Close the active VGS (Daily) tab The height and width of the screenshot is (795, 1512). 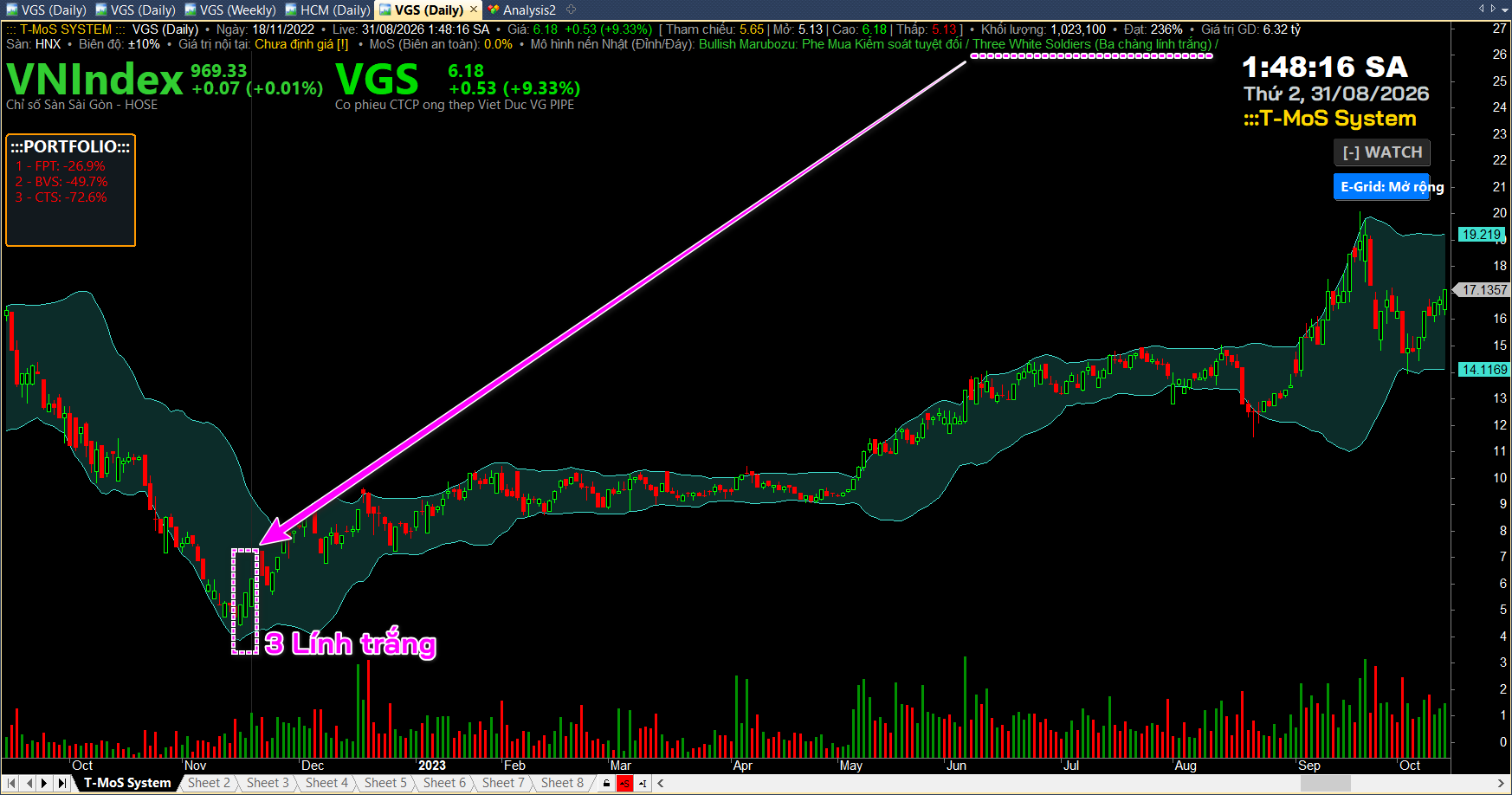[474, 10]
